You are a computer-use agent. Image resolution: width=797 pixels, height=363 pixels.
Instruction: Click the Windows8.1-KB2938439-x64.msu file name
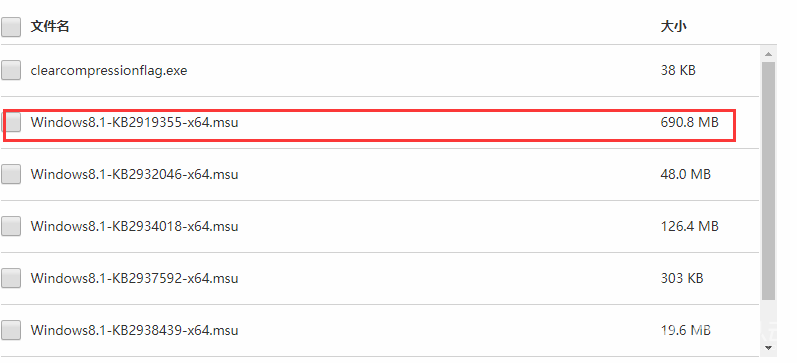pyautogui.click(x=134, y=330)
